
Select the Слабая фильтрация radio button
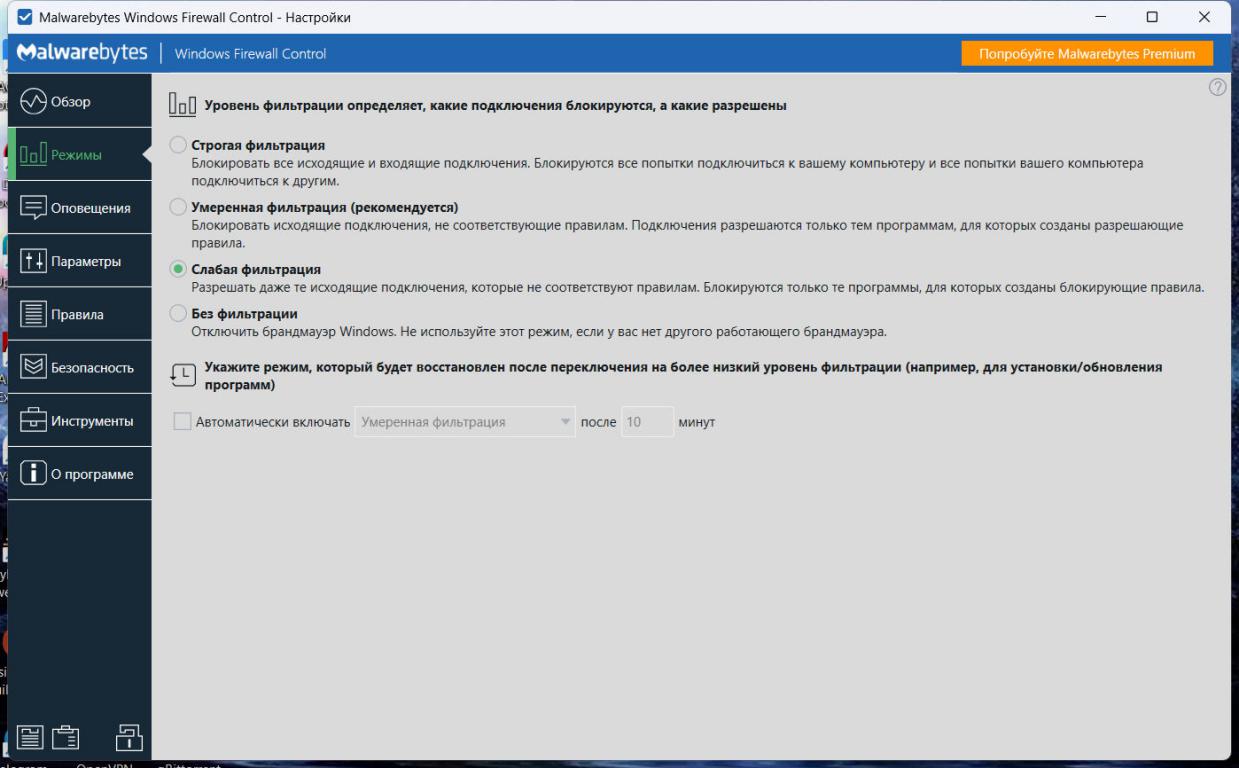click(178, 269)
